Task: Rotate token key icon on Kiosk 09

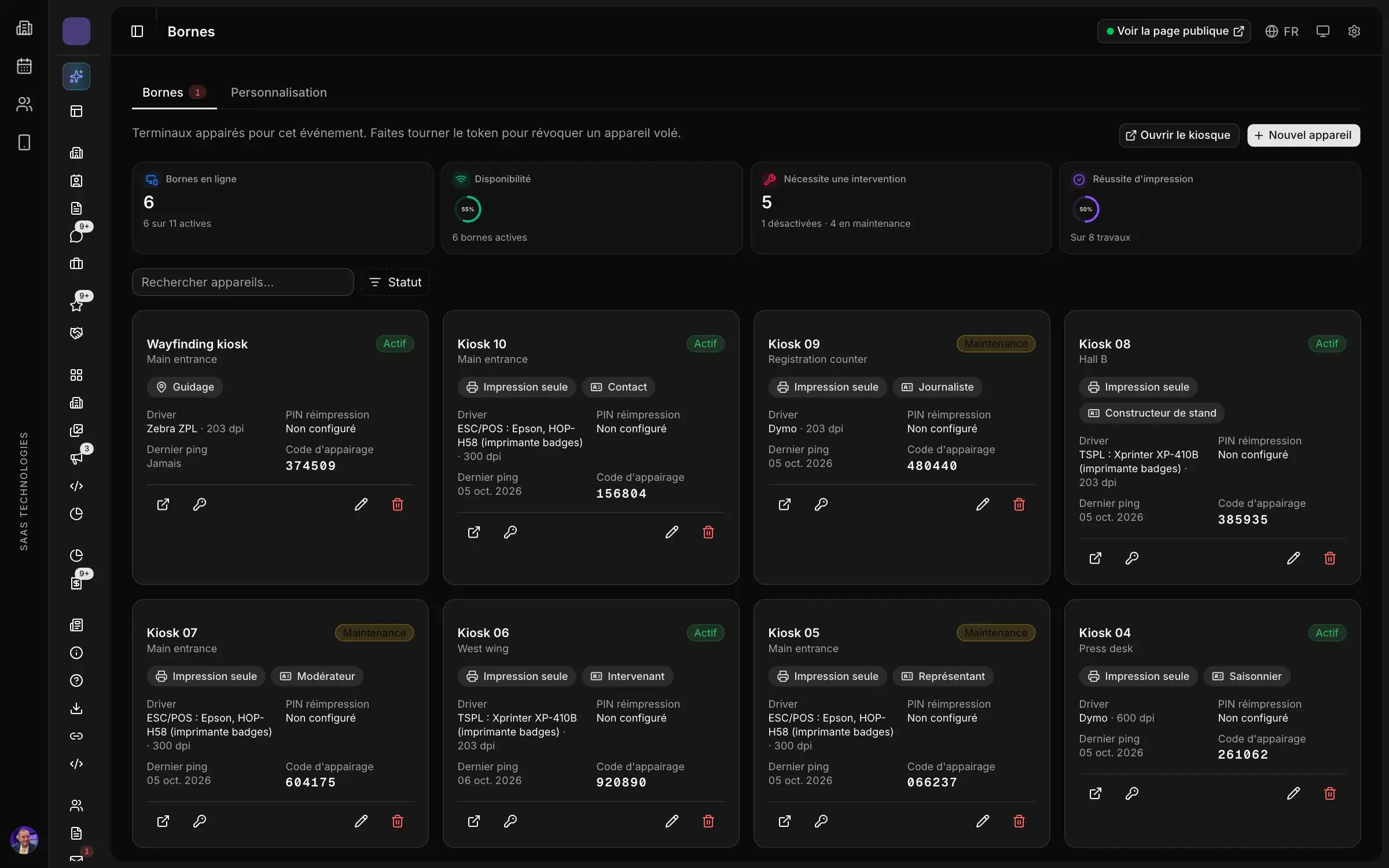Action: [x=821, y=504]
